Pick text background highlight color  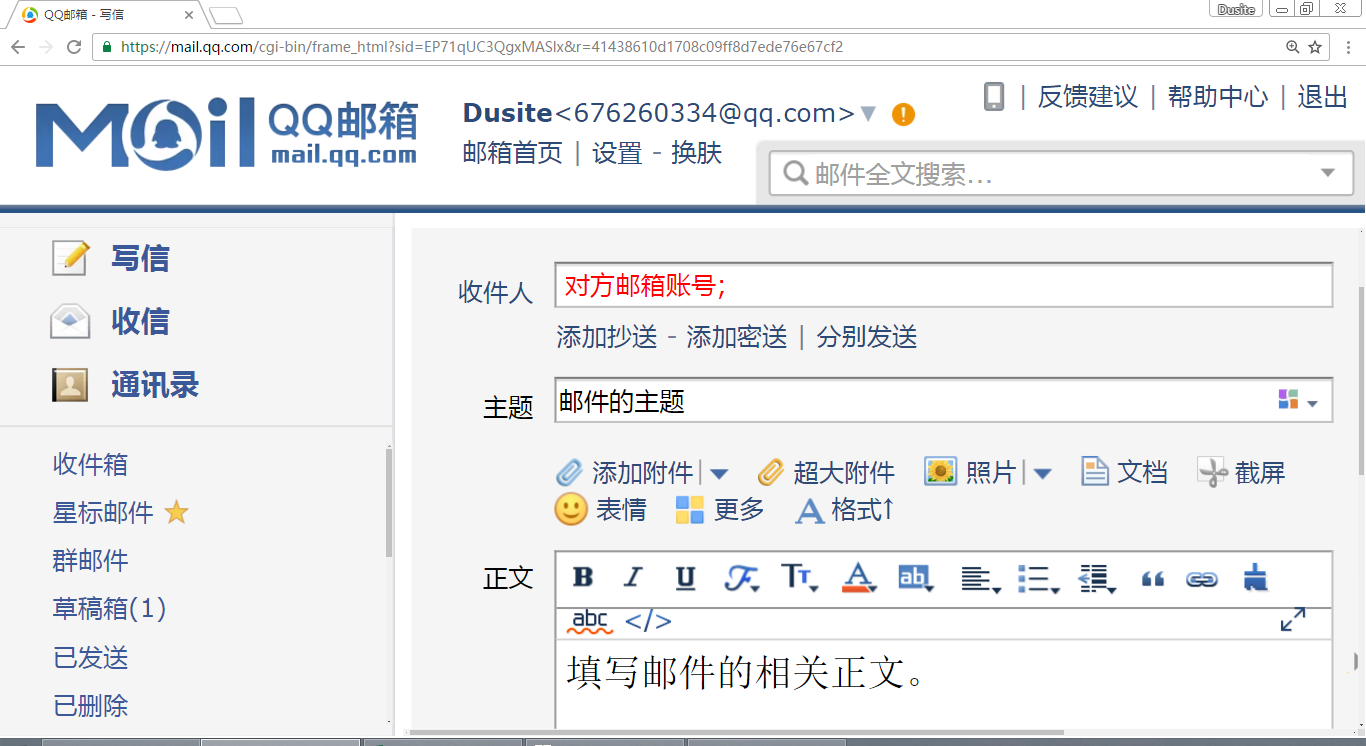pyautogui.click(x=915, y=577)
